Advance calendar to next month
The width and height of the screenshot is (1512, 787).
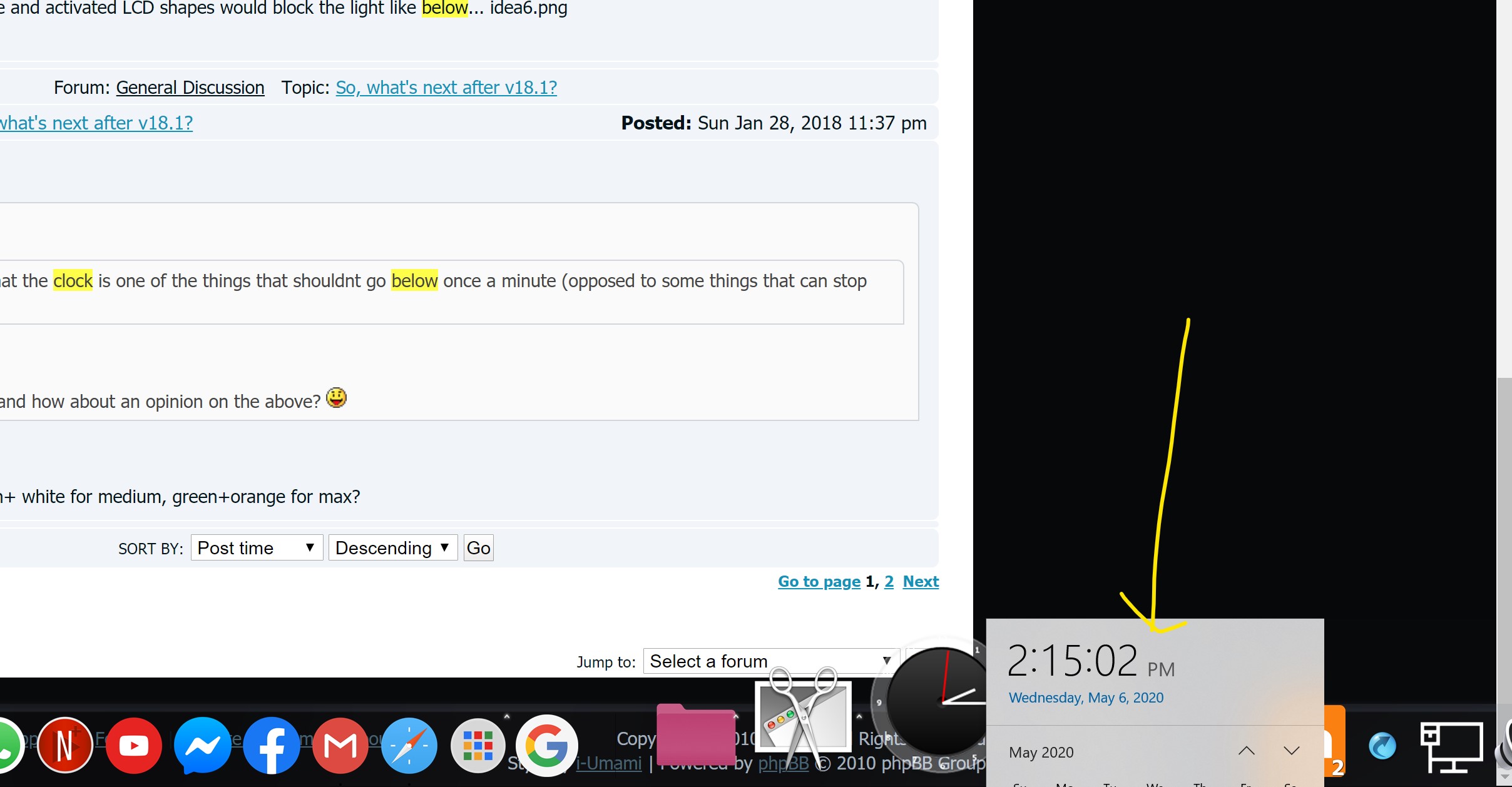coord(1291,751)
